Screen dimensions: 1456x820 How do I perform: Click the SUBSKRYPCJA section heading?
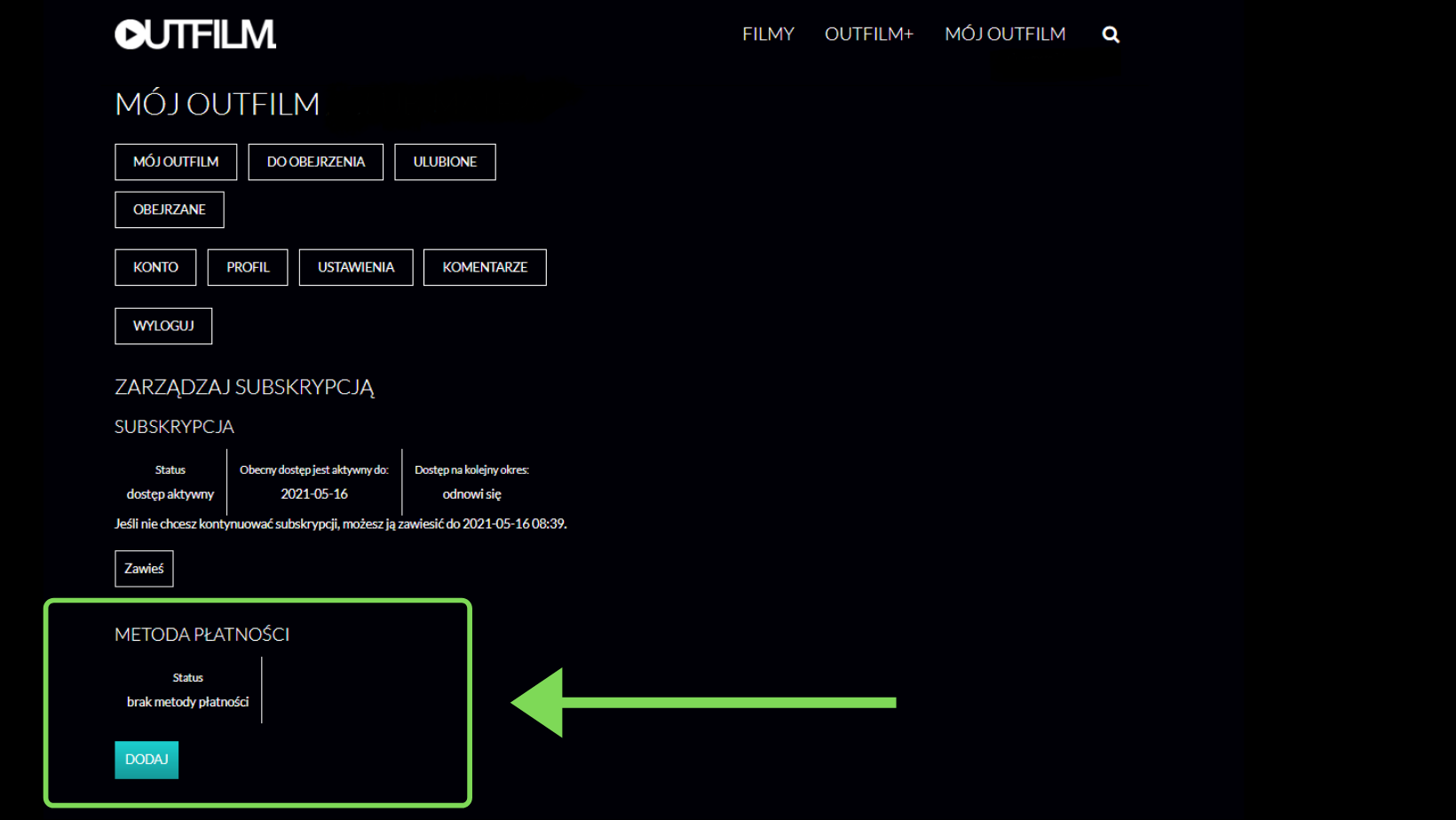(x=174, y=427)
